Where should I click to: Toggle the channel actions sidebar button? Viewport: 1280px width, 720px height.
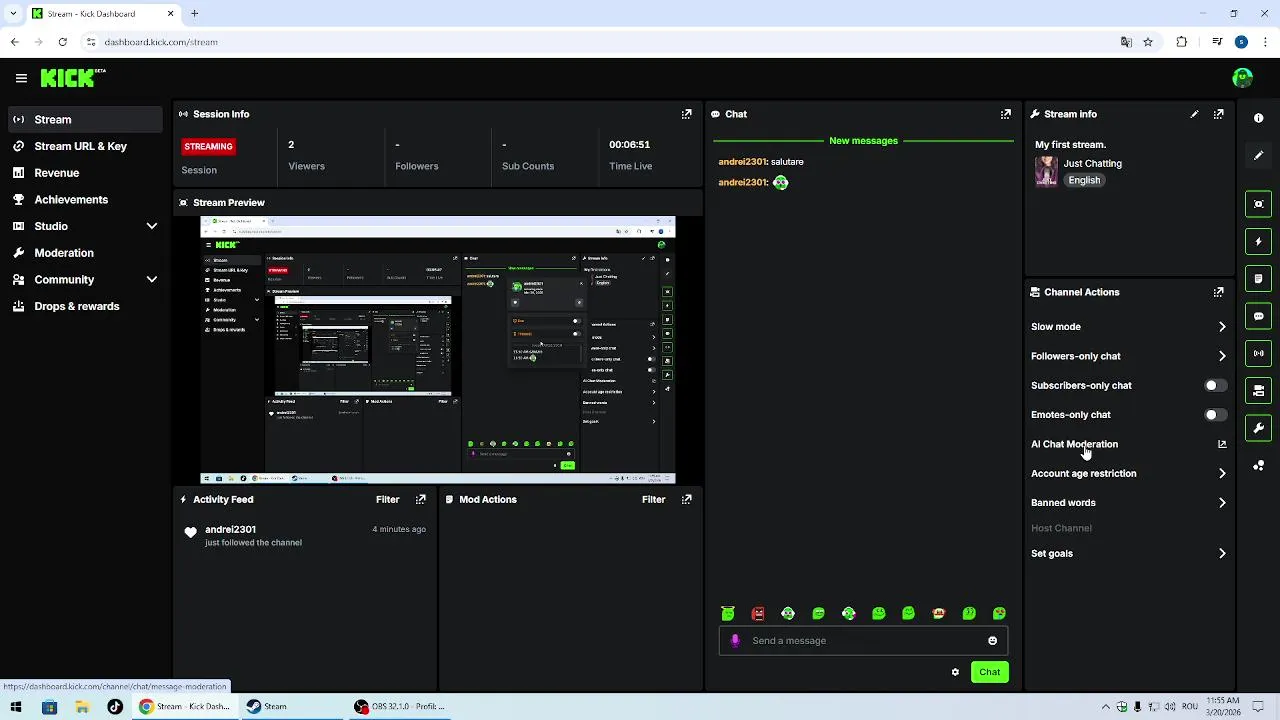point(1258,391)
